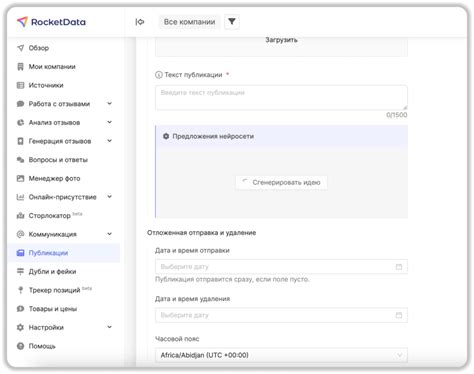Click the calendar icon in Дата и время отправки
The width and height of the screenshot is (474, 374).
pos(399,267)
